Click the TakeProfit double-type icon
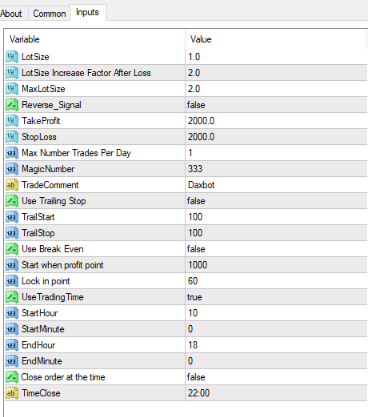The image size is (368, 417). (12, 121)
